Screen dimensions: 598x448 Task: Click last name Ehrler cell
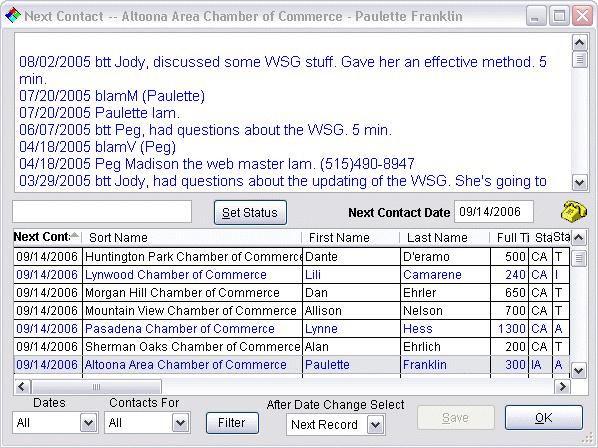tap(445, 292)
